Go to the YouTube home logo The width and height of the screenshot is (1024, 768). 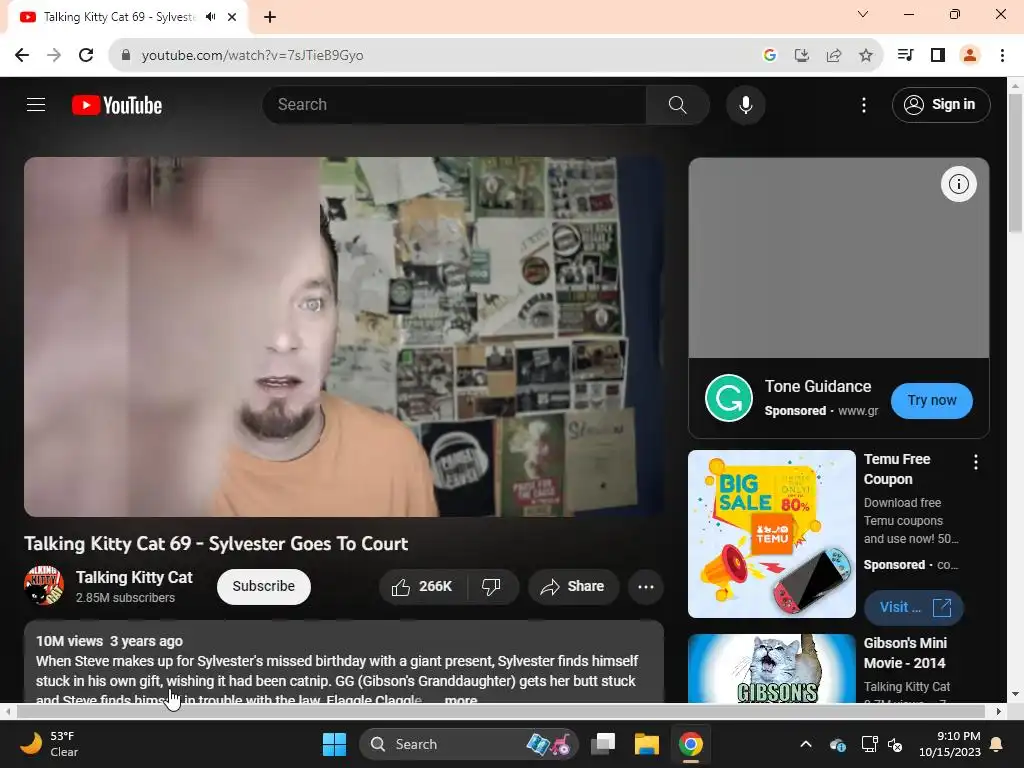(117, 105)
